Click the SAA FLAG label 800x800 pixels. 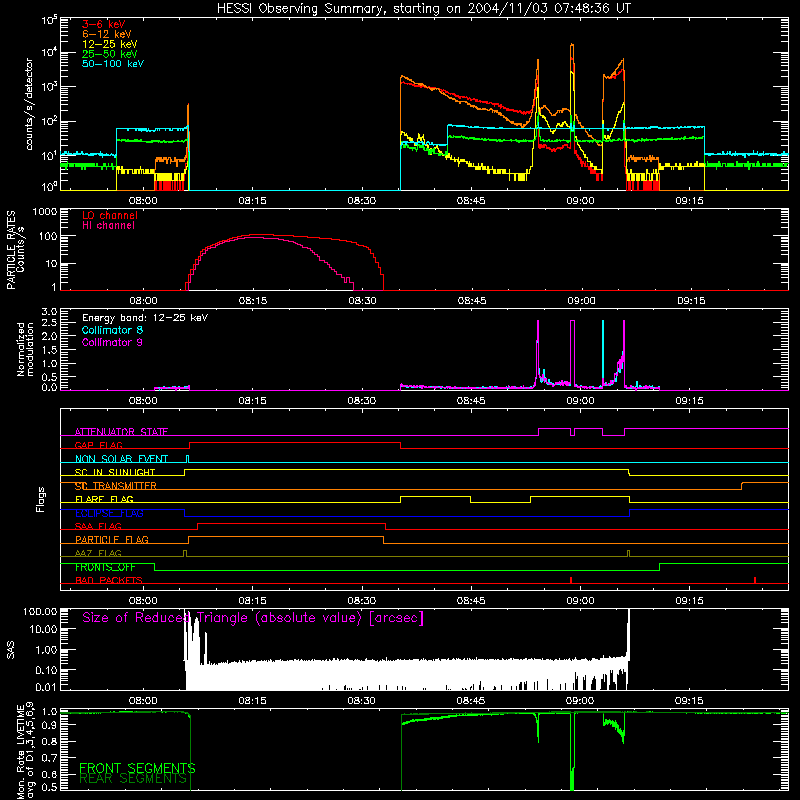click(98, 526)
